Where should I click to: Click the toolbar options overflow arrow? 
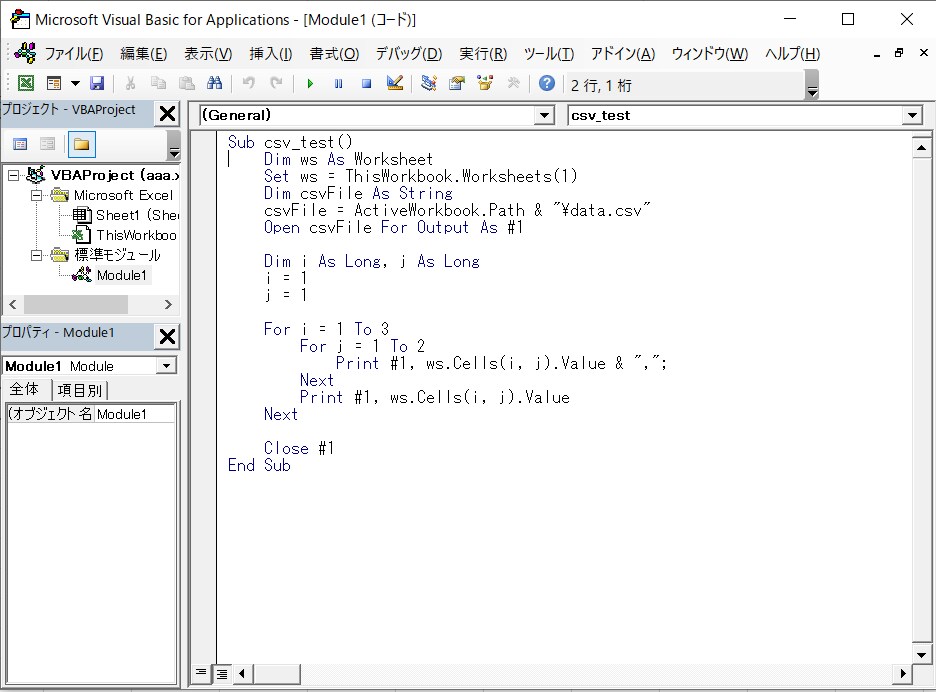tap(812, 85)
